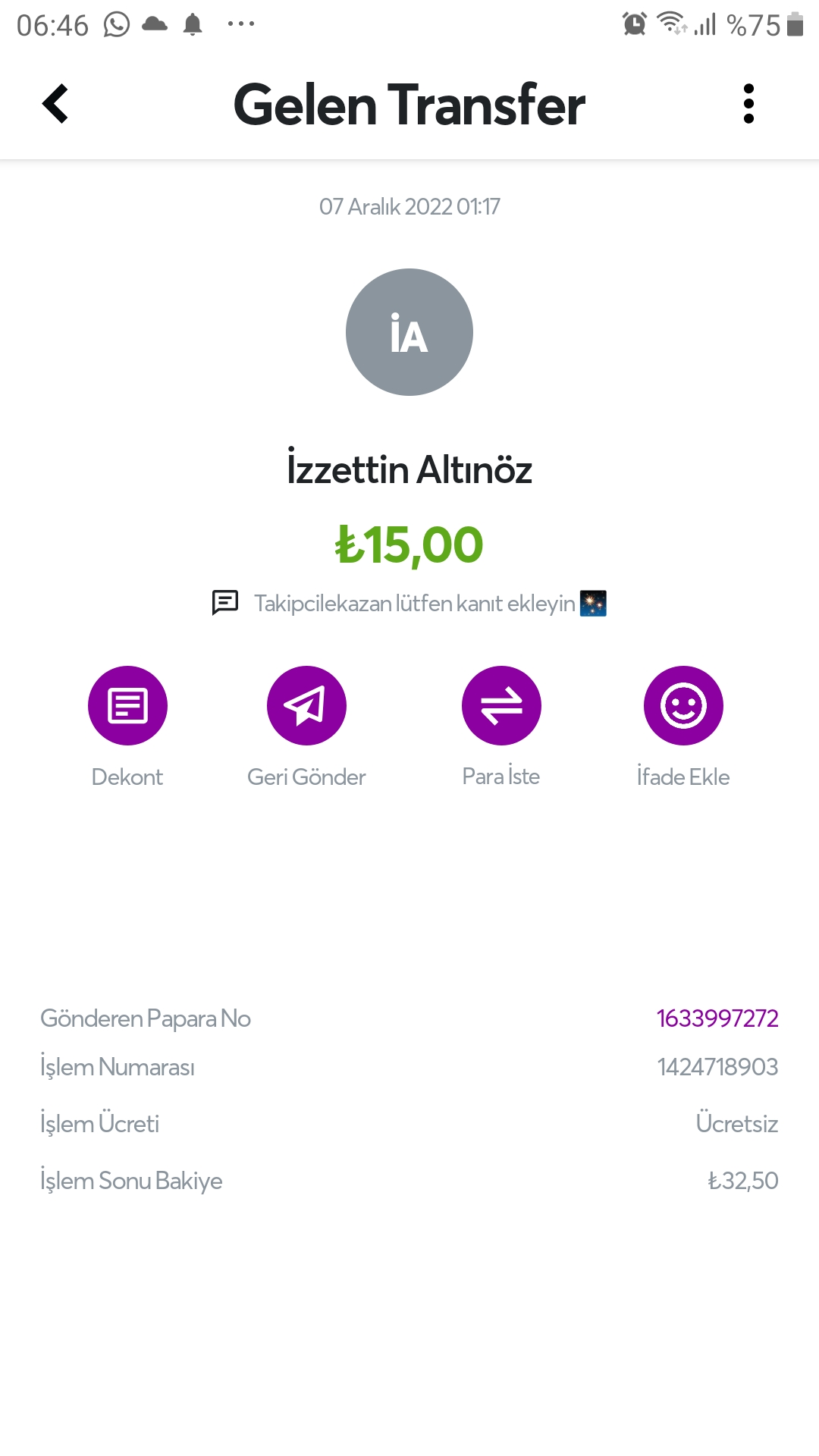This screenshot has height=1456, width=819.
Task: Tap the Para İste arrows icon
Action: pyautogui.click(x=501, y=705)
